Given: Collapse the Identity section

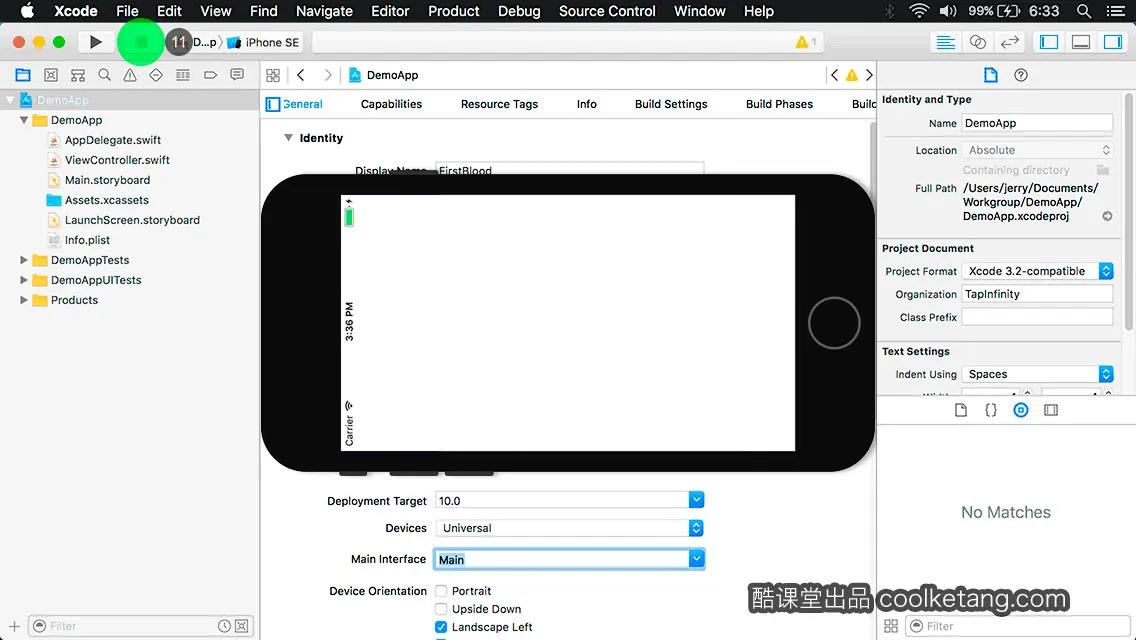Looking at the screenshot, I should (288, 138).
